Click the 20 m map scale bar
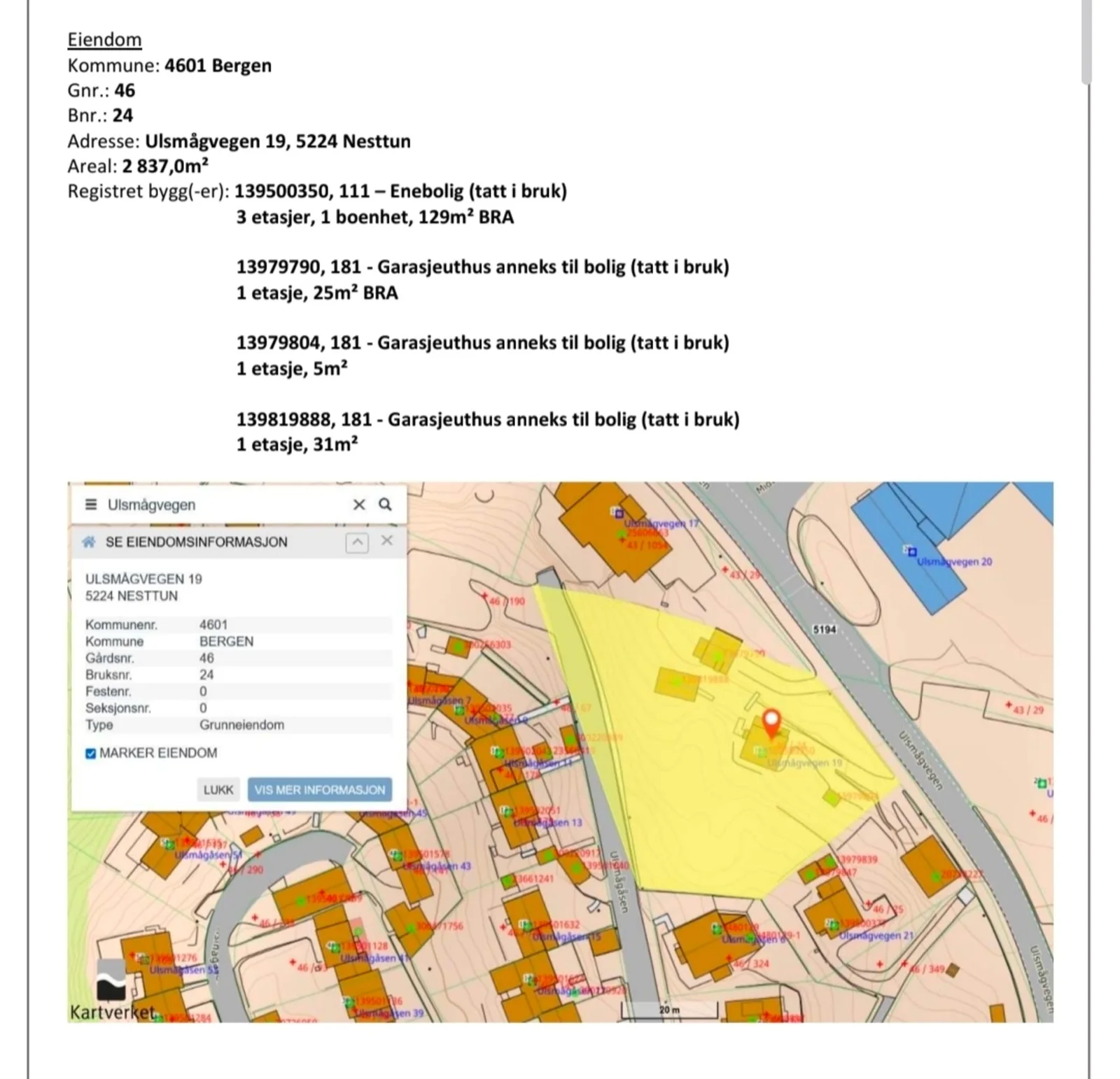This screenshot has height=1079, width=1120. click(670, 1010)
